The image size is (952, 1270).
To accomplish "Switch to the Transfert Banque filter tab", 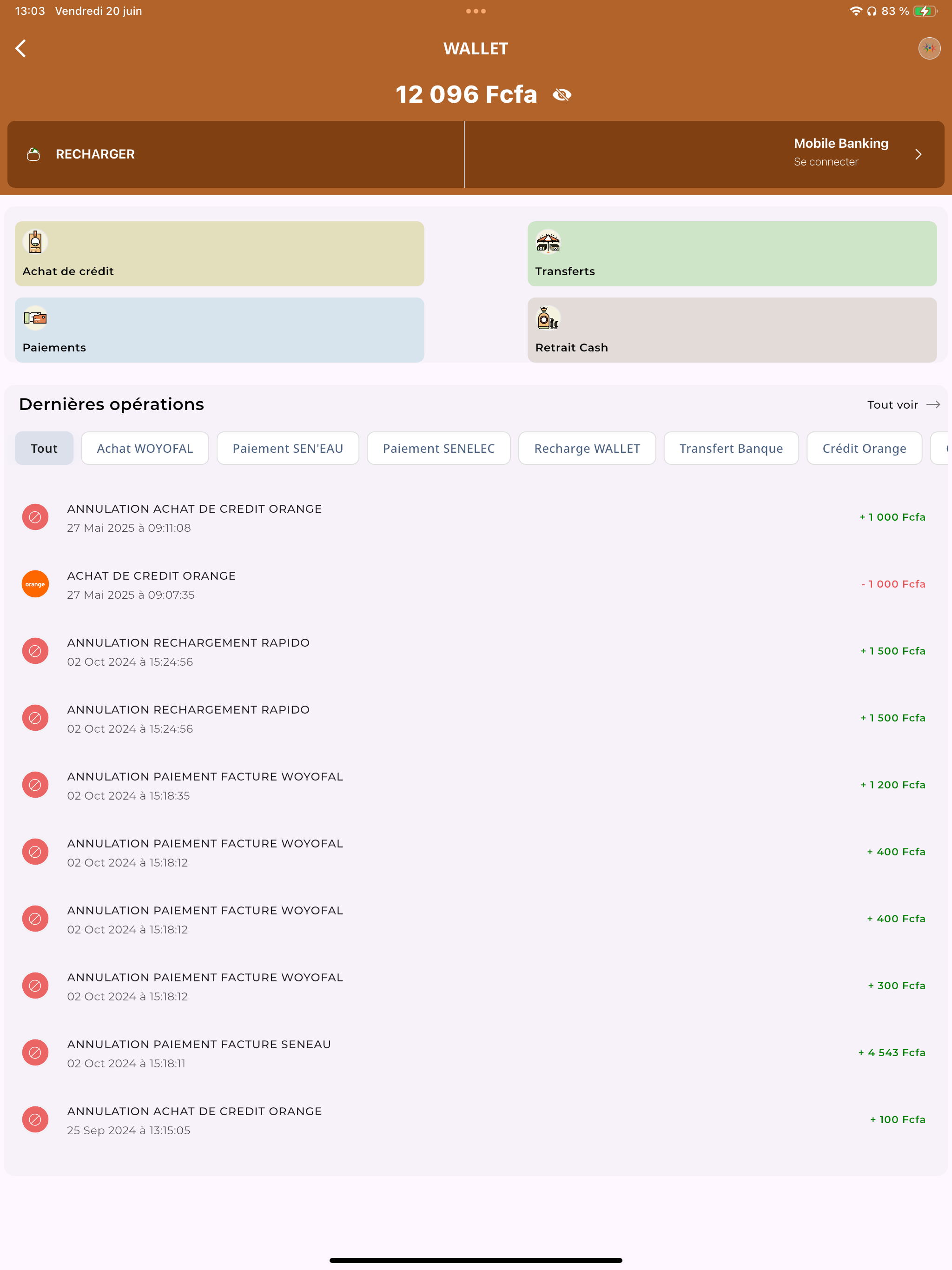I will [x=731, y=448].
